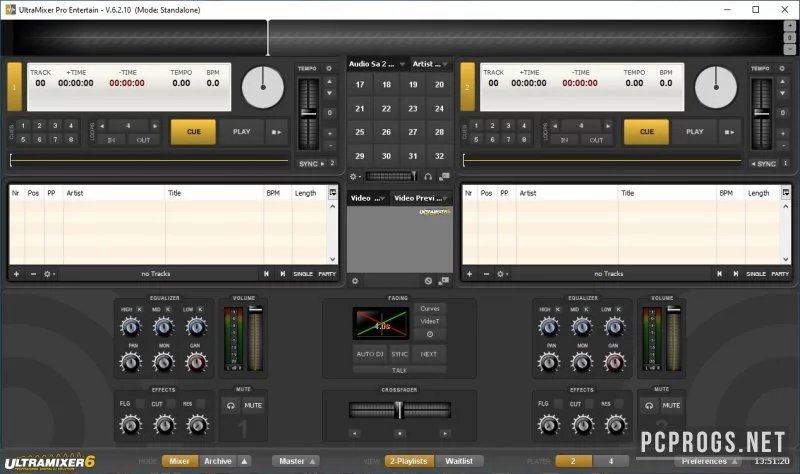Open left playlist settings gear
Screen dimensions: 800x474
pyautogui.click(x=49, y=274)
